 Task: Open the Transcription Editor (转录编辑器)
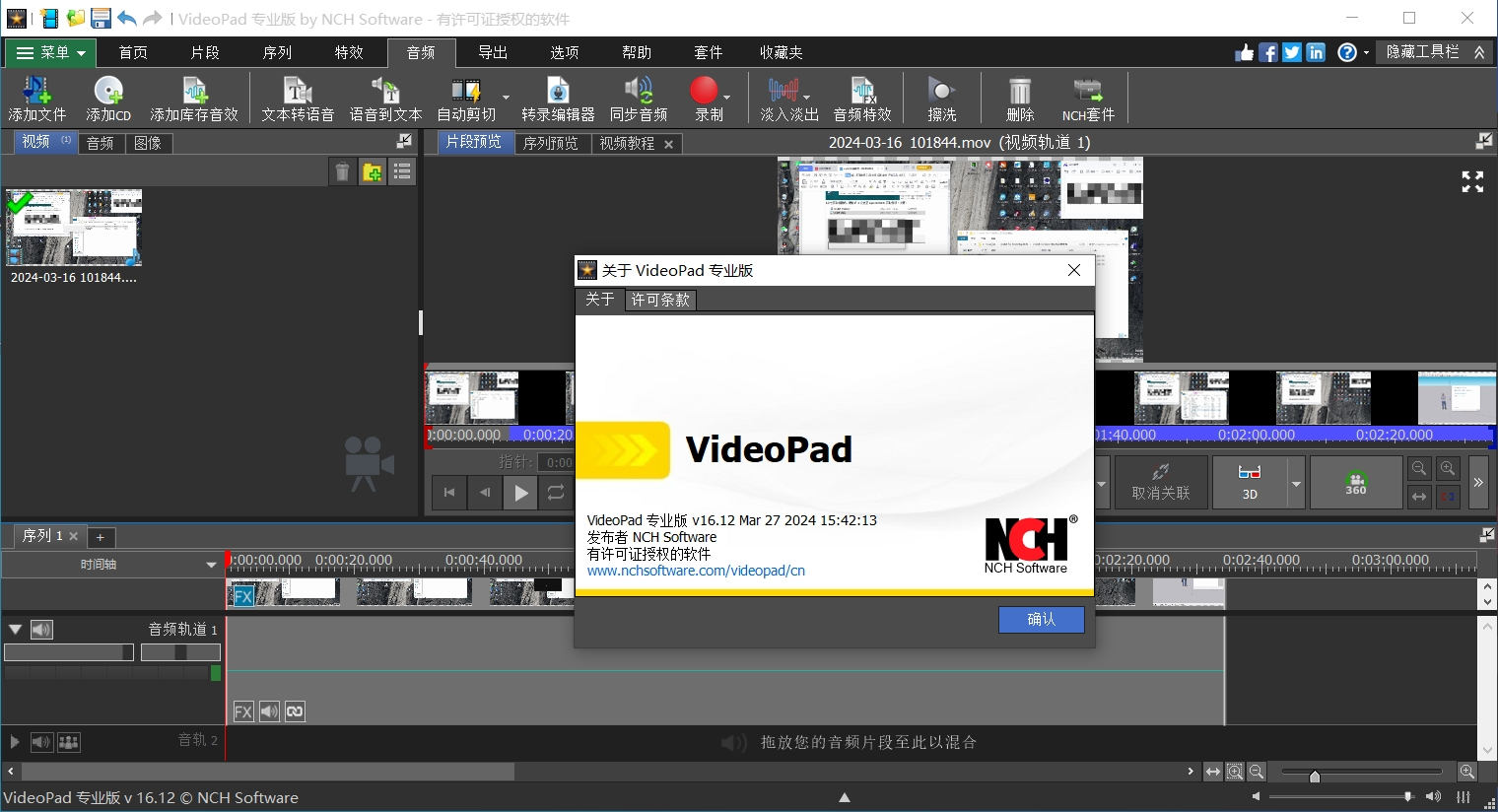click(x=558, y=99)
